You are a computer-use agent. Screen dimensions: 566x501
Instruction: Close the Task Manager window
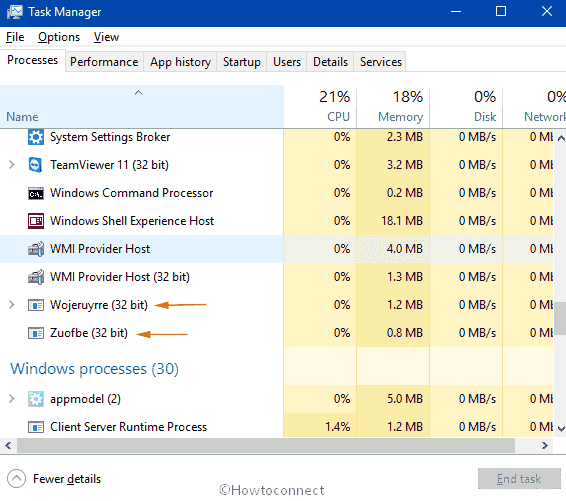[x=547, y=12]
